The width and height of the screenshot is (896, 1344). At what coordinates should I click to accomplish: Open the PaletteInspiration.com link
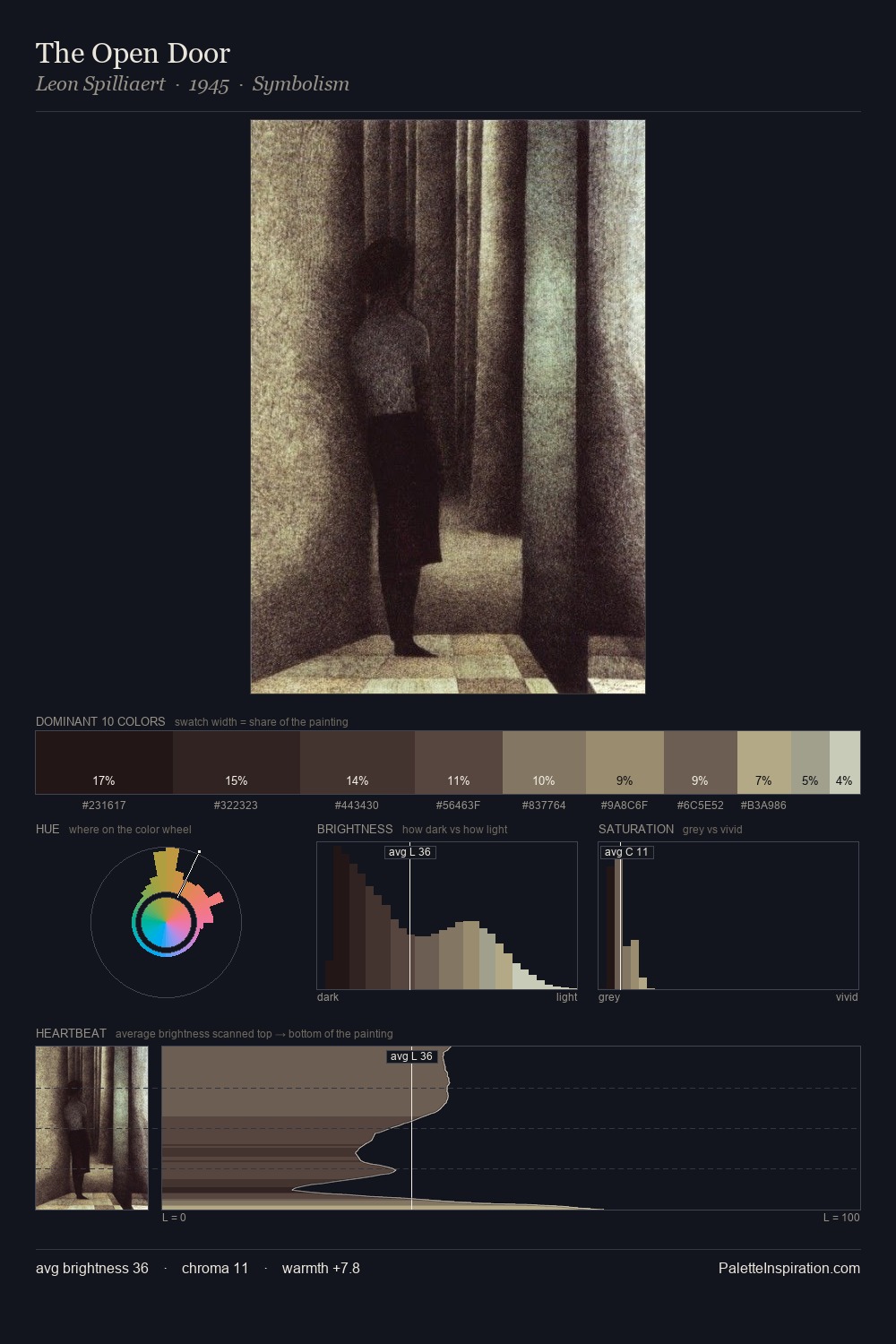pos(789,1269)
